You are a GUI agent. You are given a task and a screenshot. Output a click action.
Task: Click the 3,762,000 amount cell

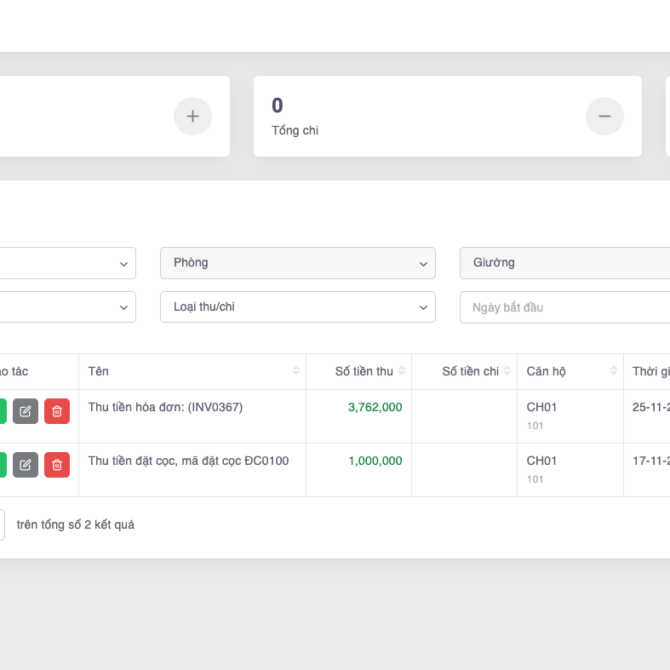click(375, 407)
